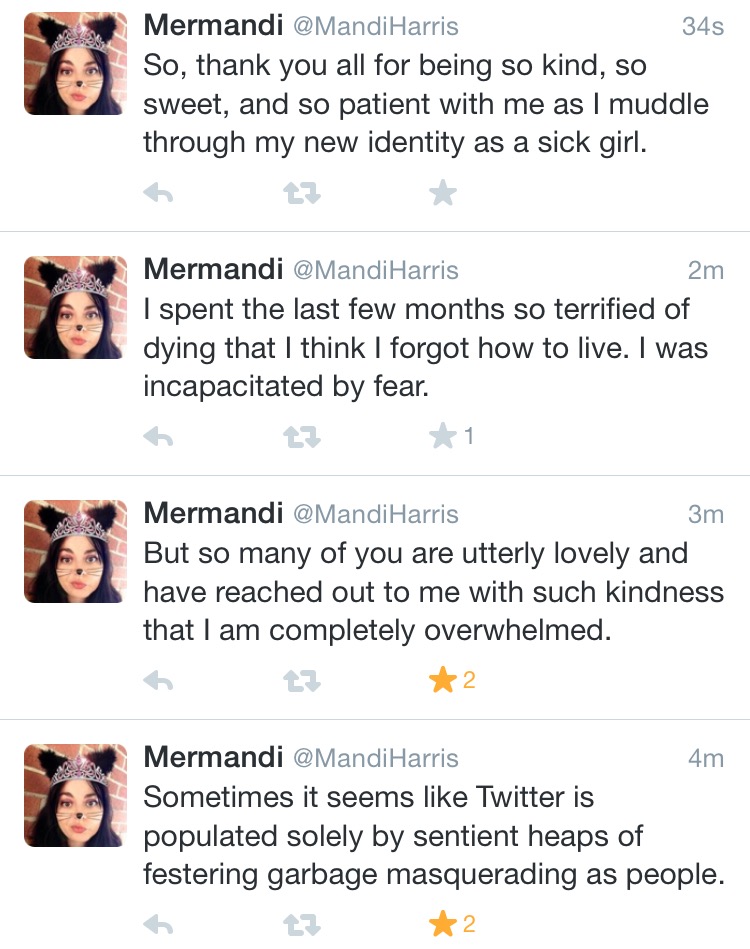Reply to the "festering garbage" tweet

[x=159, y=925]
